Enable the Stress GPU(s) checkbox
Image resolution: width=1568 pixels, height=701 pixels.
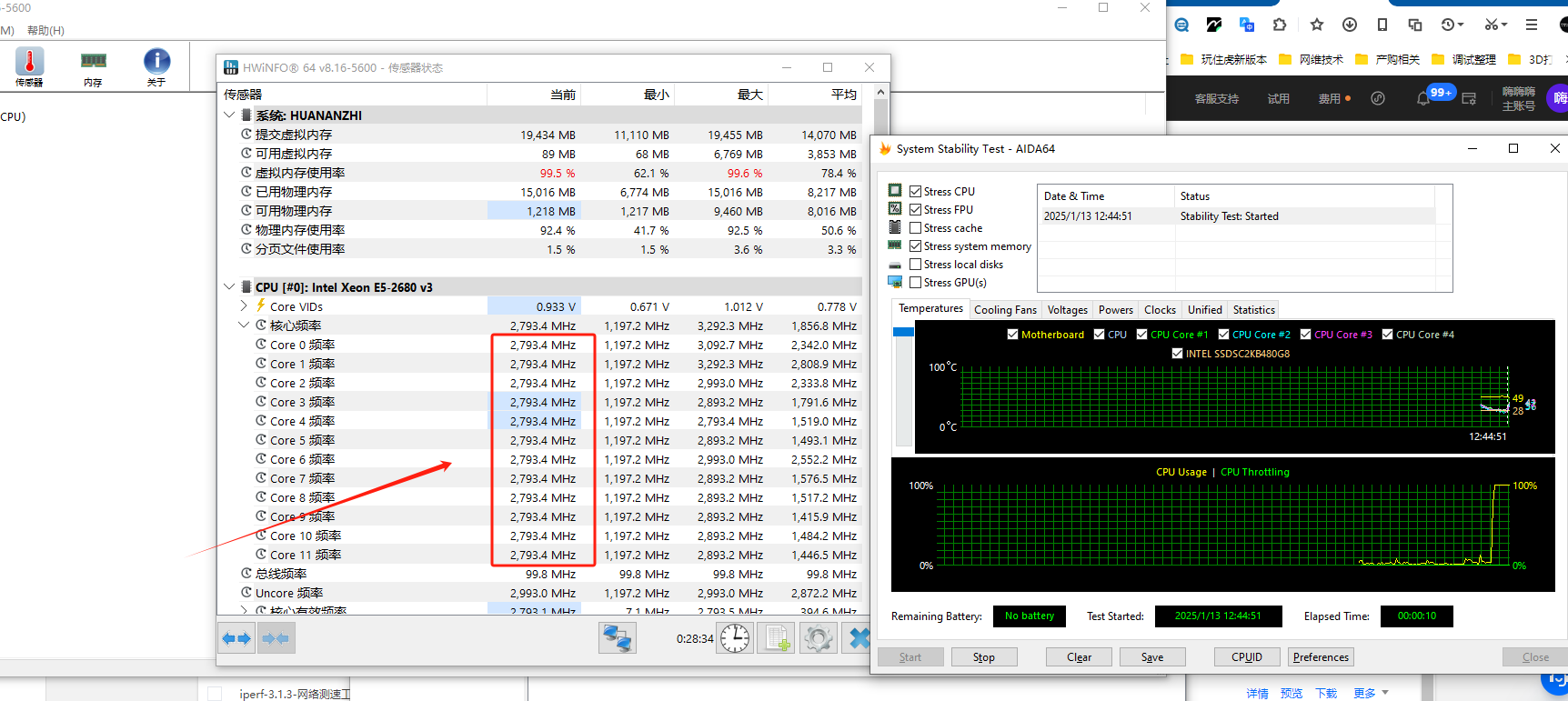[915, 282]
